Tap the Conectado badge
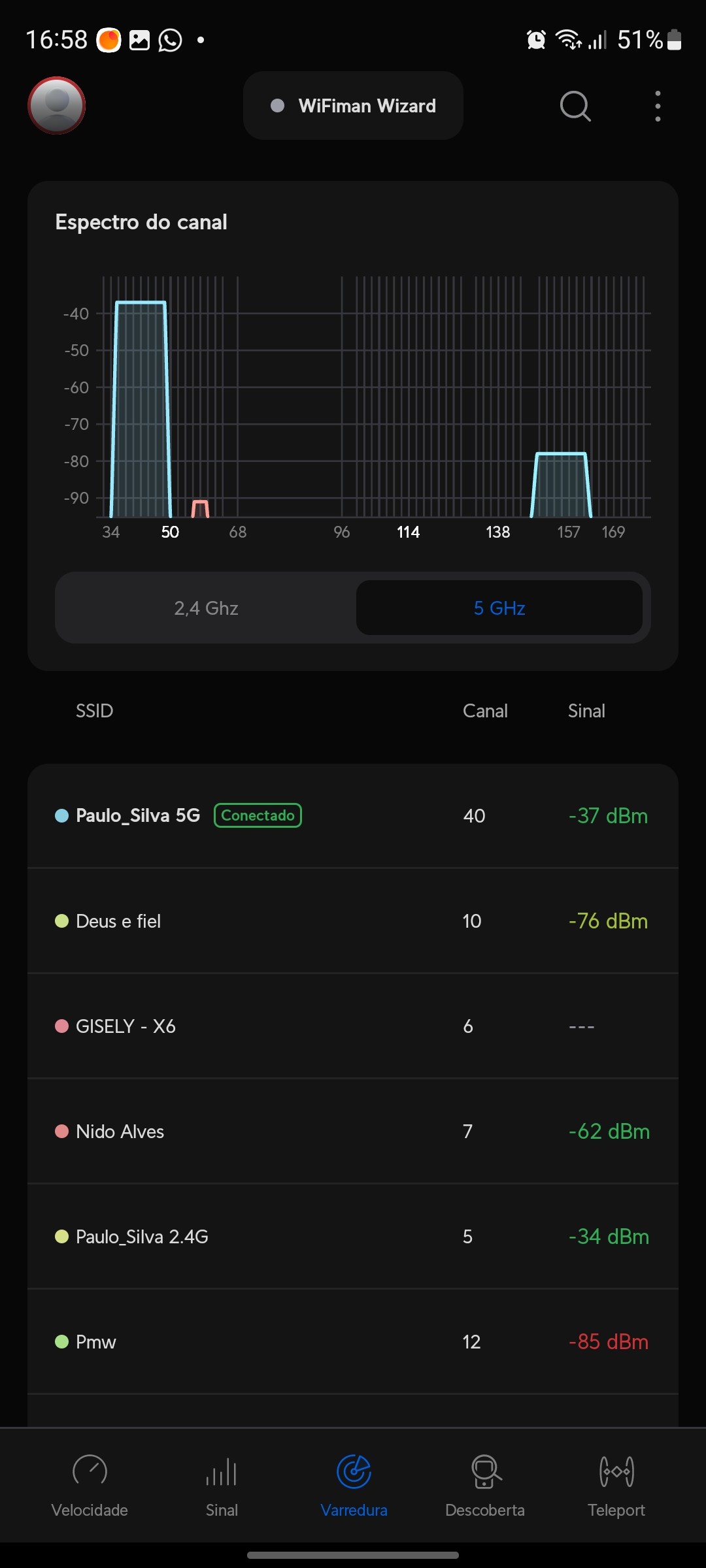The width and height of the screenshot is (706, 1568). pos(258,815)
